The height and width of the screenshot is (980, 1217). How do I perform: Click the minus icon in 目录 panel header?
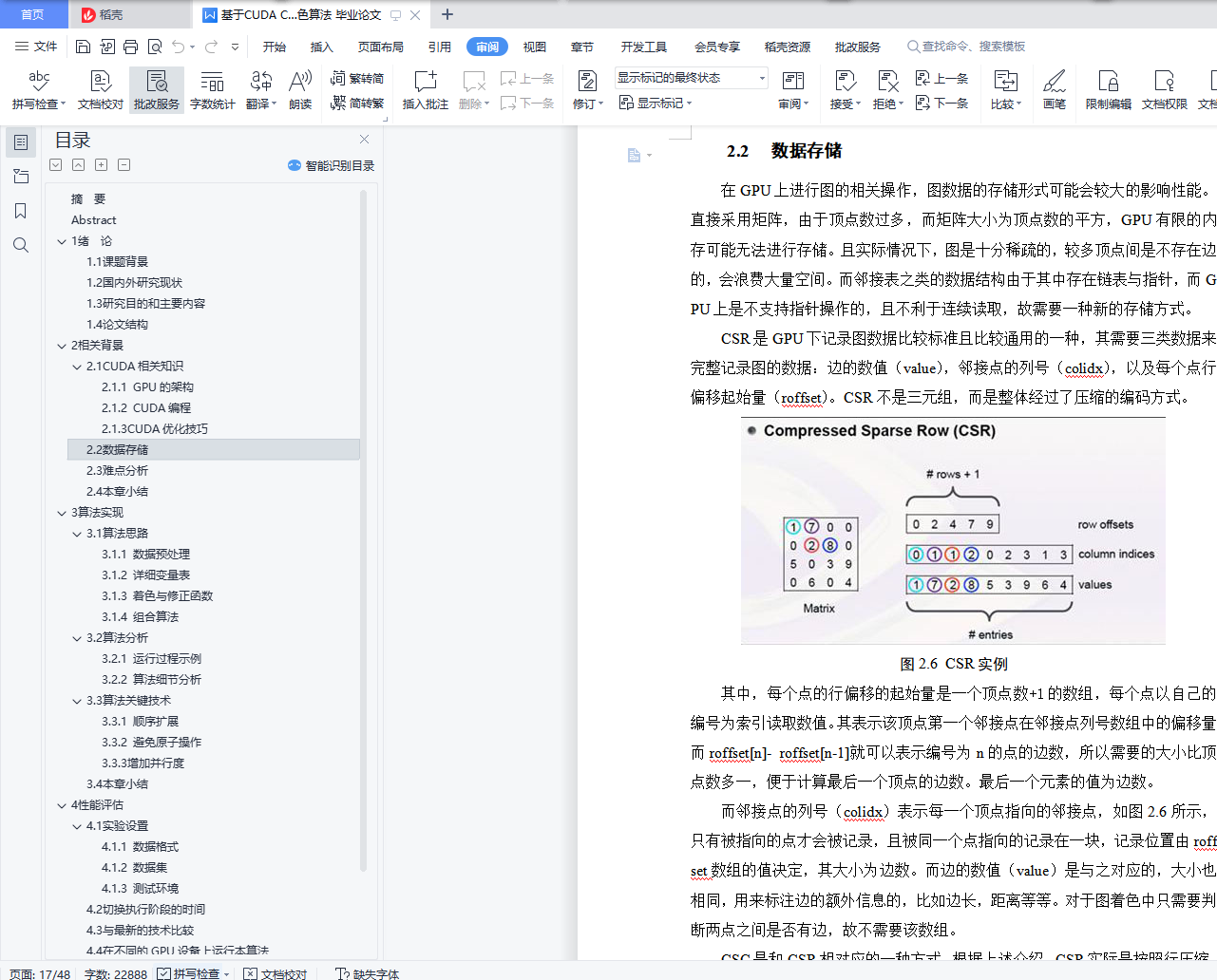124,165
